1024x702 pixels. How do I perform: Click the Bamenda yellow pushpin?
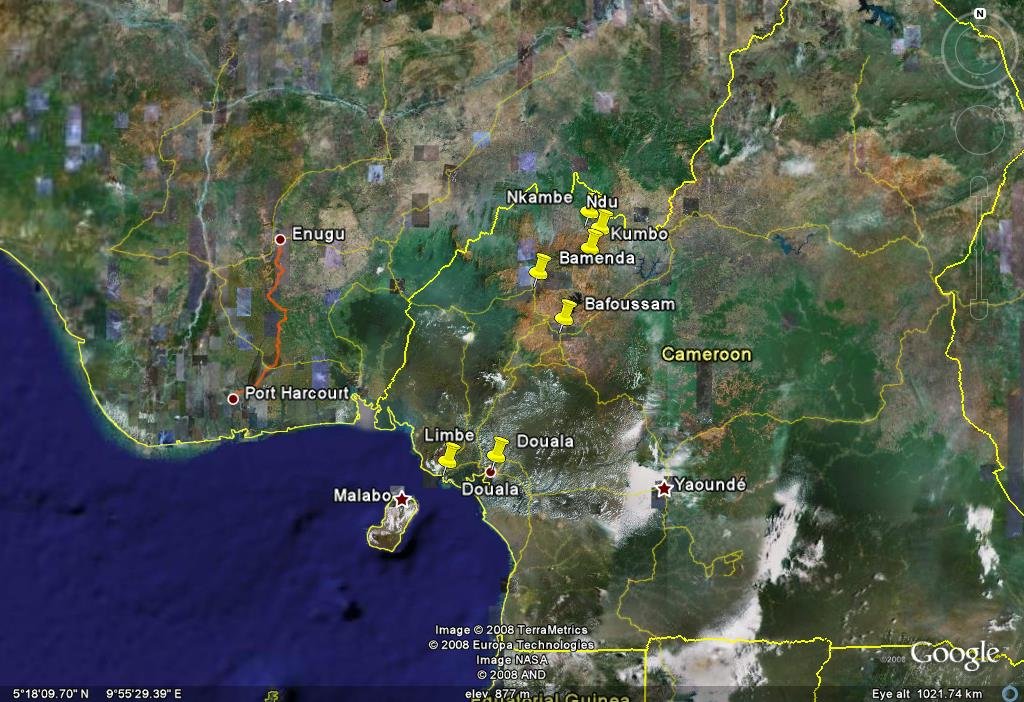pos(540,267)
